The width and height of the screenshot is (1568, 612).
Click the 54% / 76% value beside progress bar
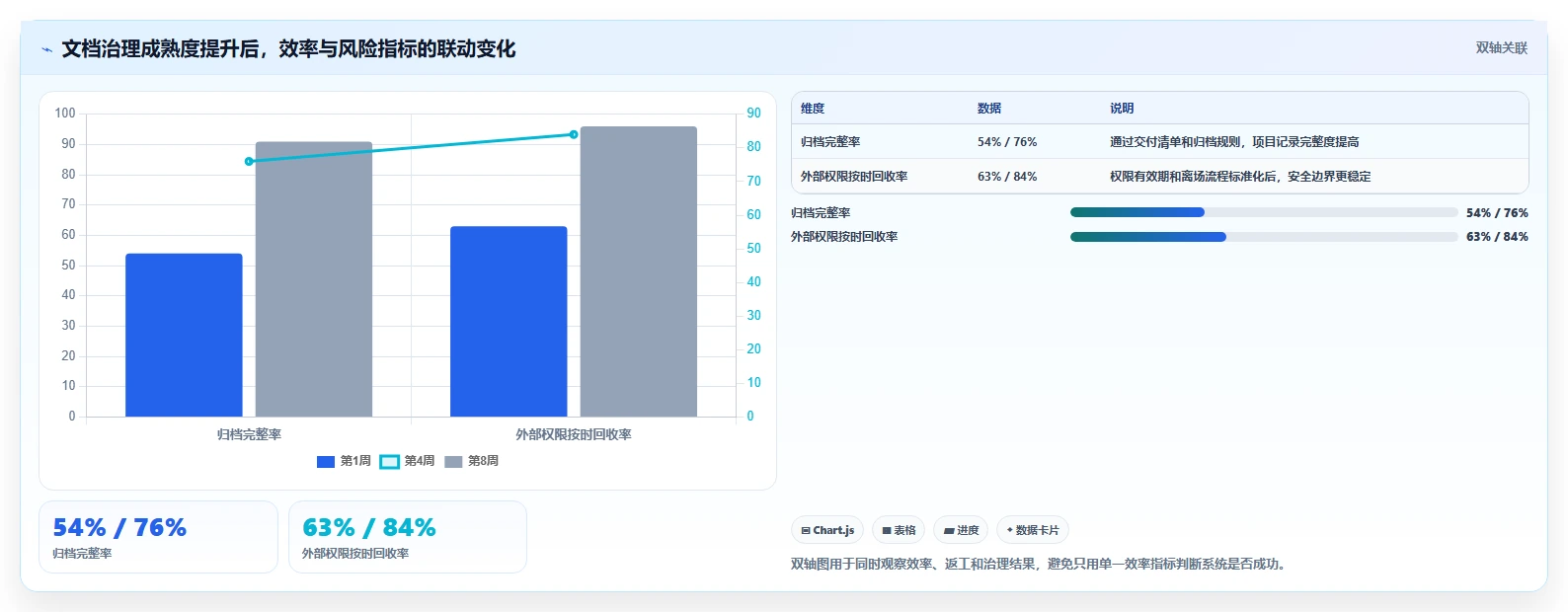(x=1497, y=213)
